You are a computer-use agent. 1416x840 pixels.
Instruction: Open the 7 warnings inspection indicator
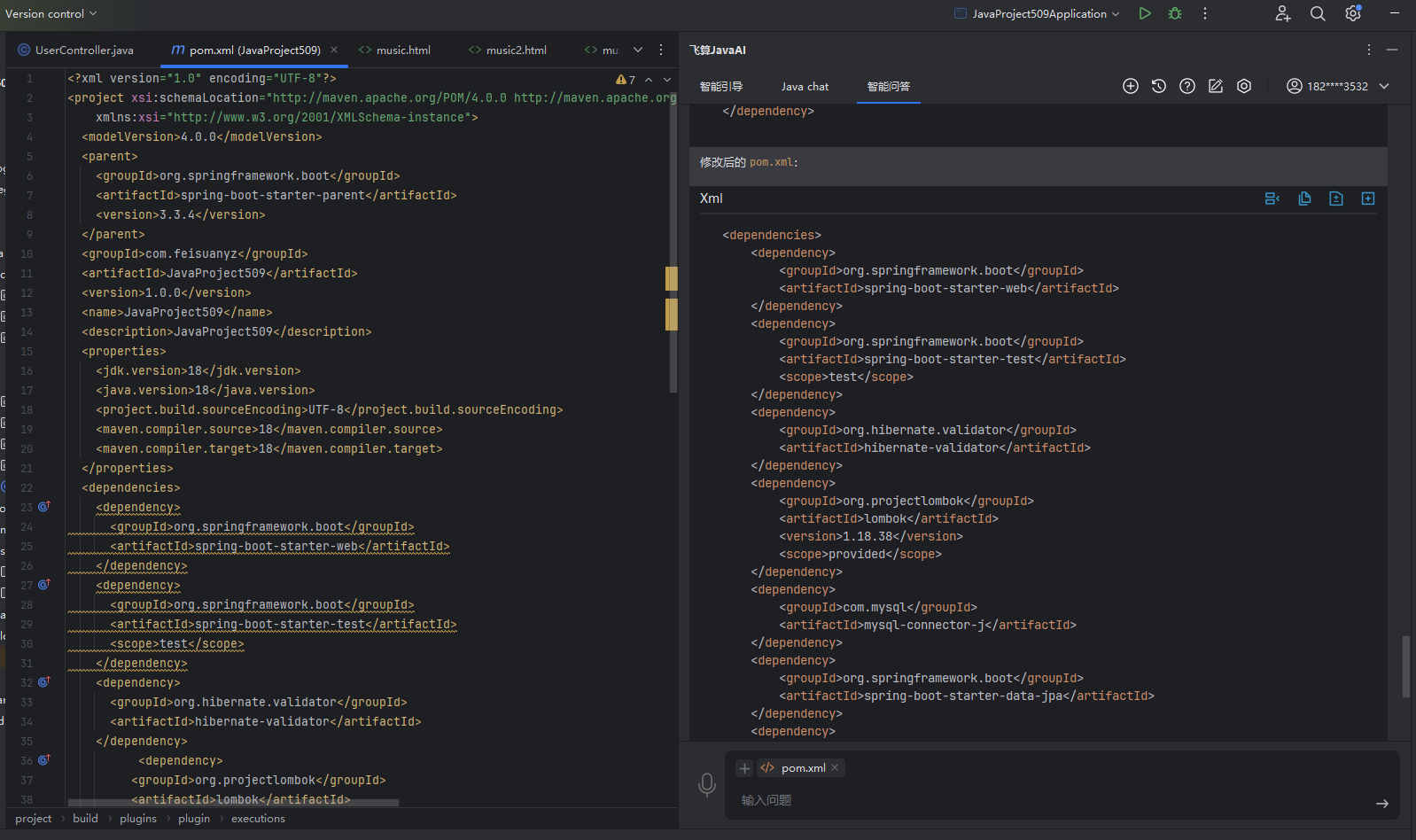[626, 80]
